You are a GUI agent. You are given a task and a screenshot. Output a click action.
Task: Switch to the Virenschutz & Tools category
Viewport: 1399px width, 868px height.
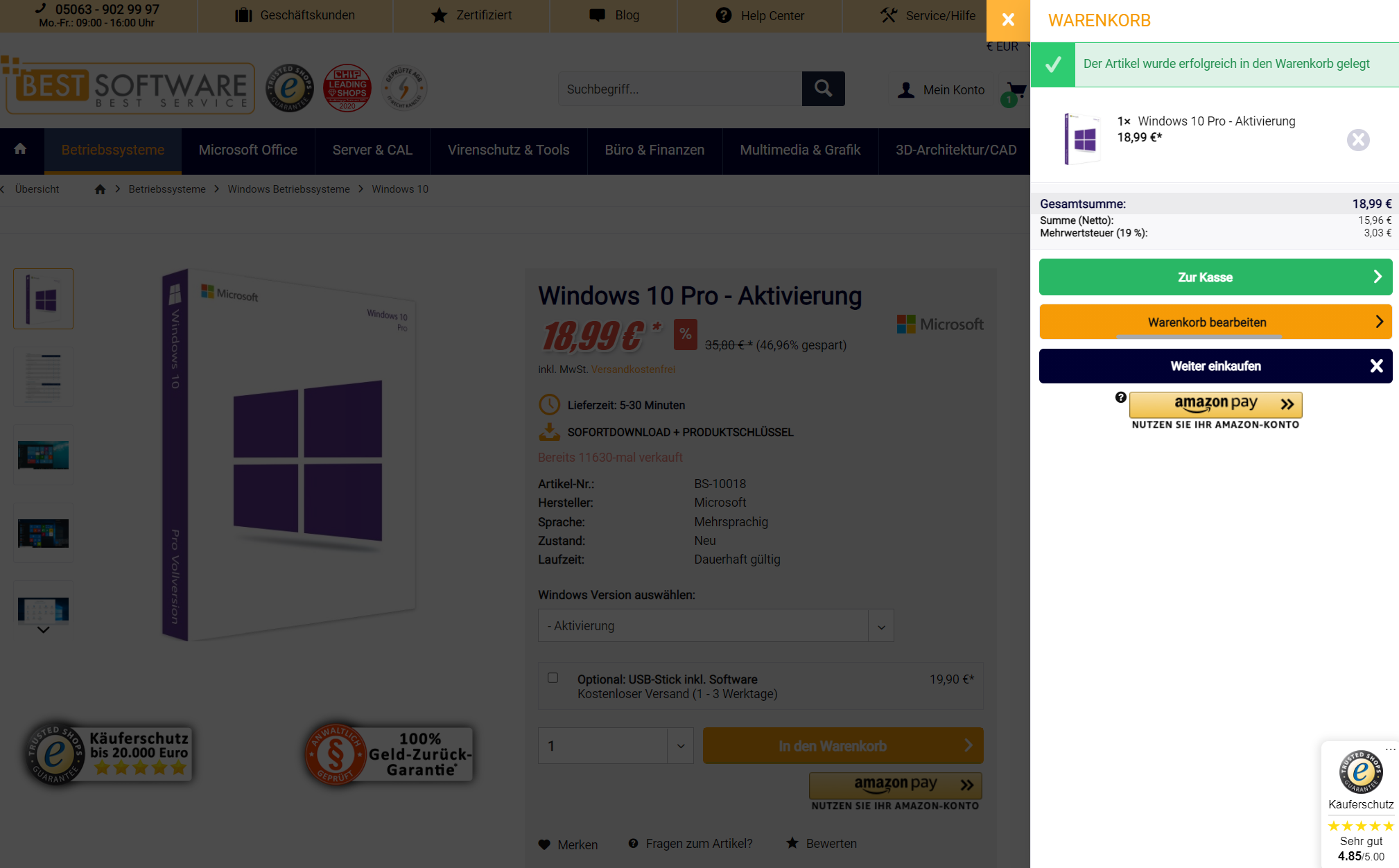pos(508,150)
